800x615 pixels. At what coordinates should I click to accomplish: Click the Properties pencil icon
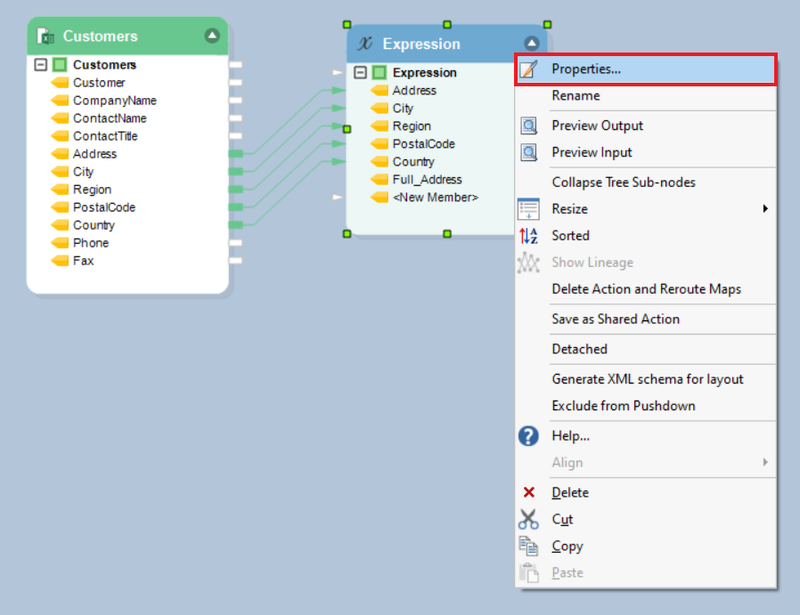529,69
